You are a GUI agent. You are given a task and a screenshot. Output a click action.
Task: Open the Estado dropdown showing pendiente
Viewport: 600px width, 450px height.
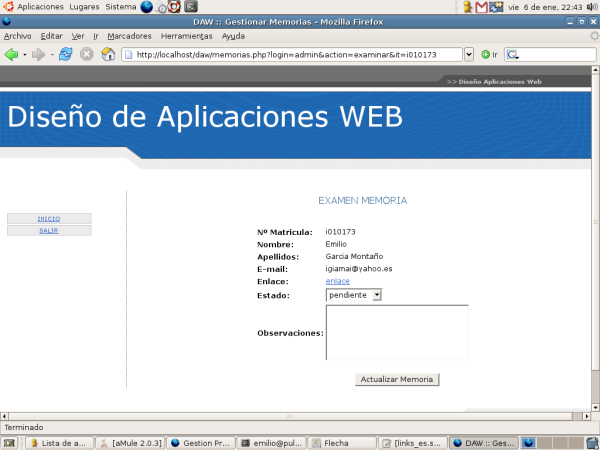(354, 295)
